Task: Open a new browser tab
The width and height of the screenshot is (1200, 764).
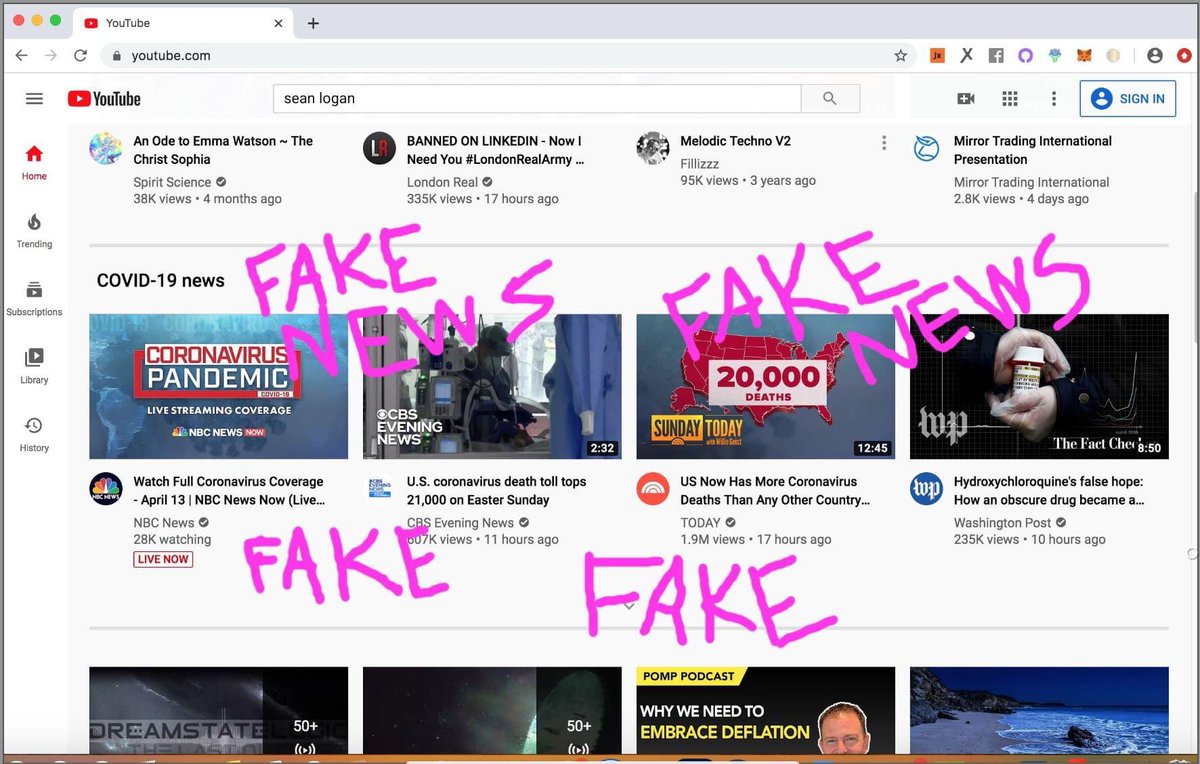Action: pos(313,23)
